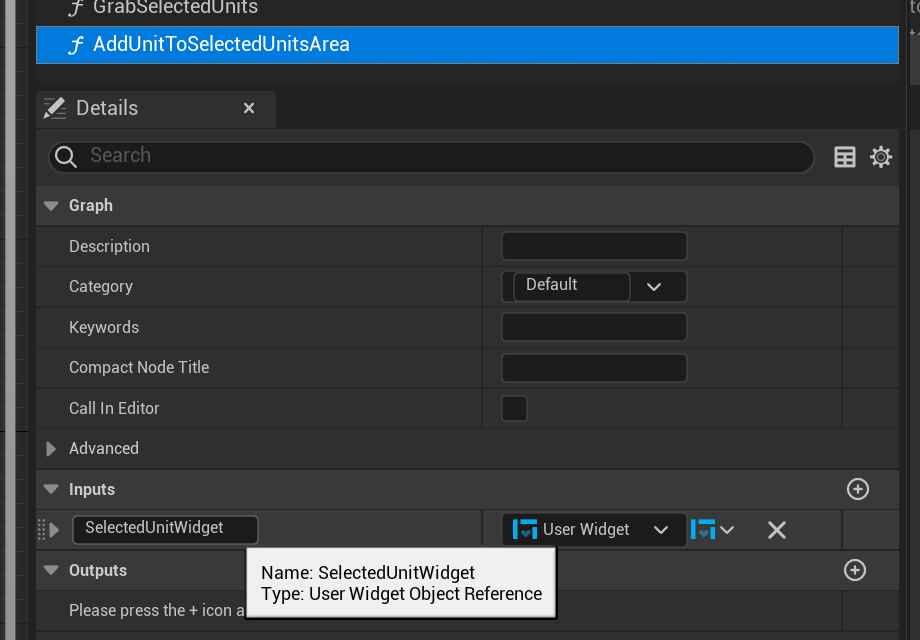Image resolution: width=920 pixels, height=640 pixels.
Task: Select the GrabSelectedUnits function
Action: click(175, 8)
